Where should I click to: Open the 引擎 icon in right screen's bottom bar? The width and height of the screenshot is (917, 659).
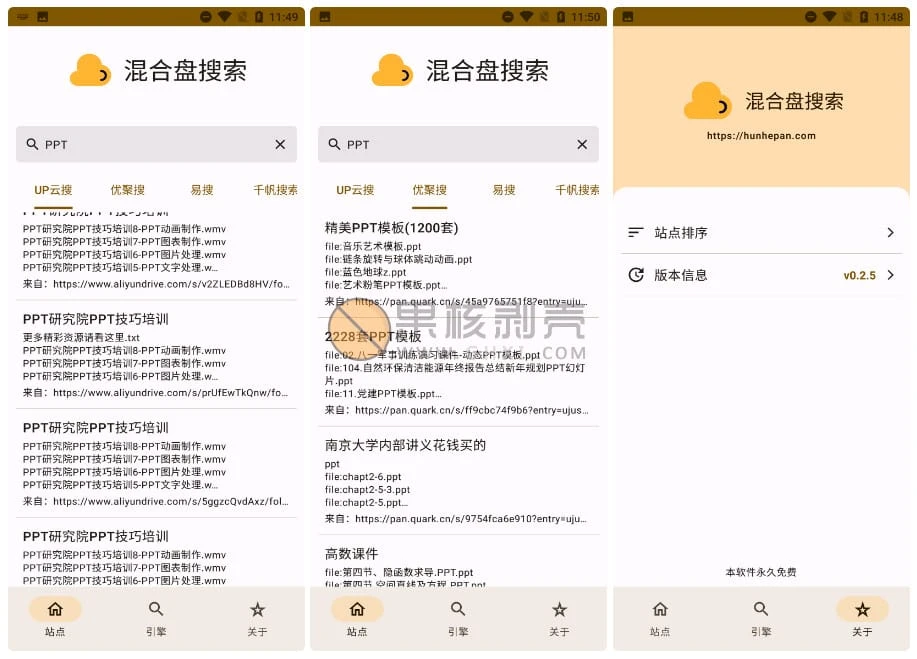(x=761, y=609)
